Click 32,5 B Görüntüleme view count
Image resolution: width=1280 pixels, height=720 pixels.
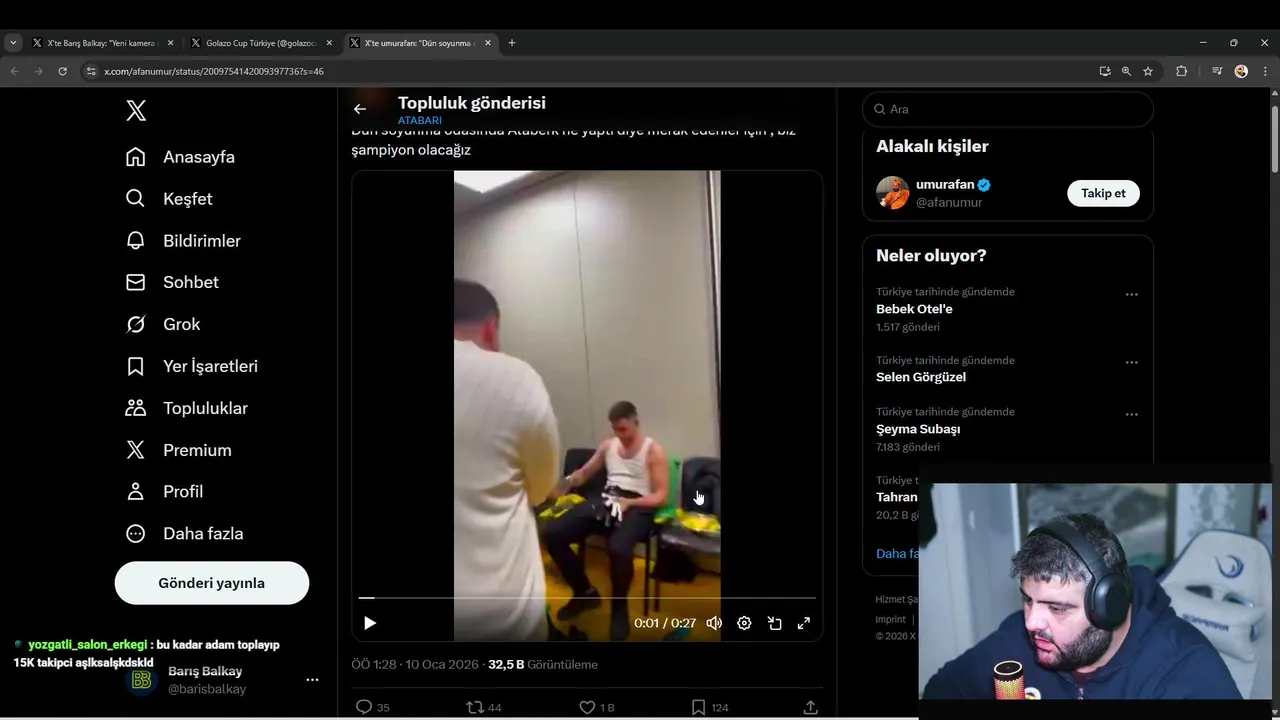tap(543, 664)
